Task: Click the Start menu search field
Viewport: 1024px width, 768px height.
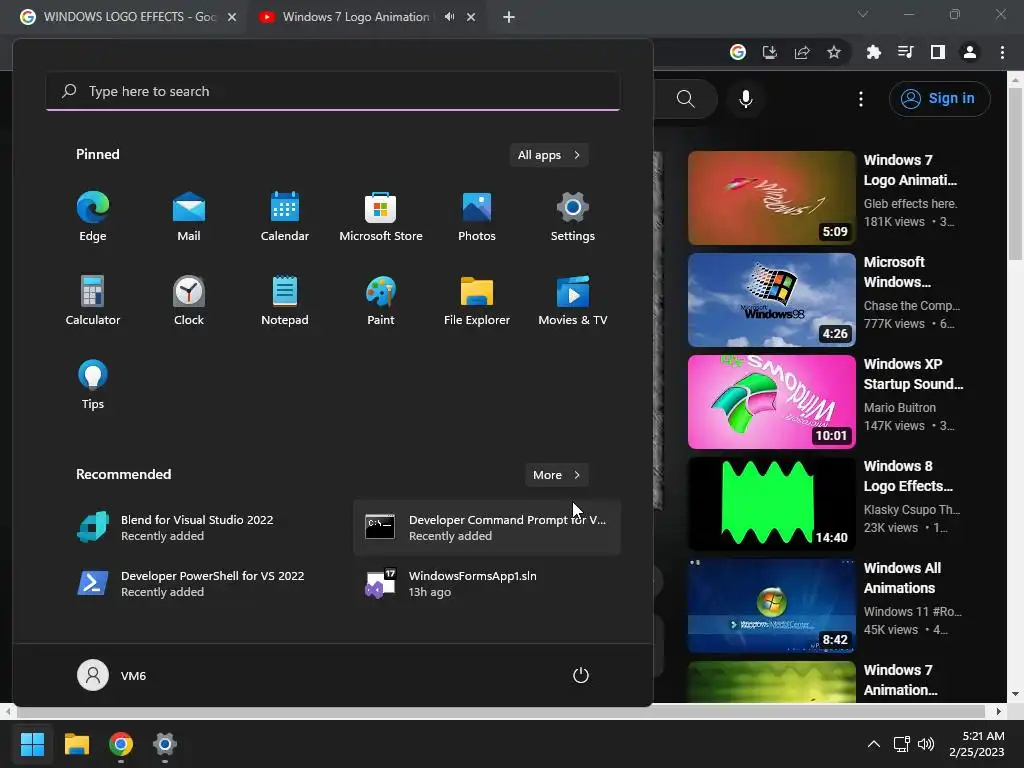Action: tap(333, 91)
